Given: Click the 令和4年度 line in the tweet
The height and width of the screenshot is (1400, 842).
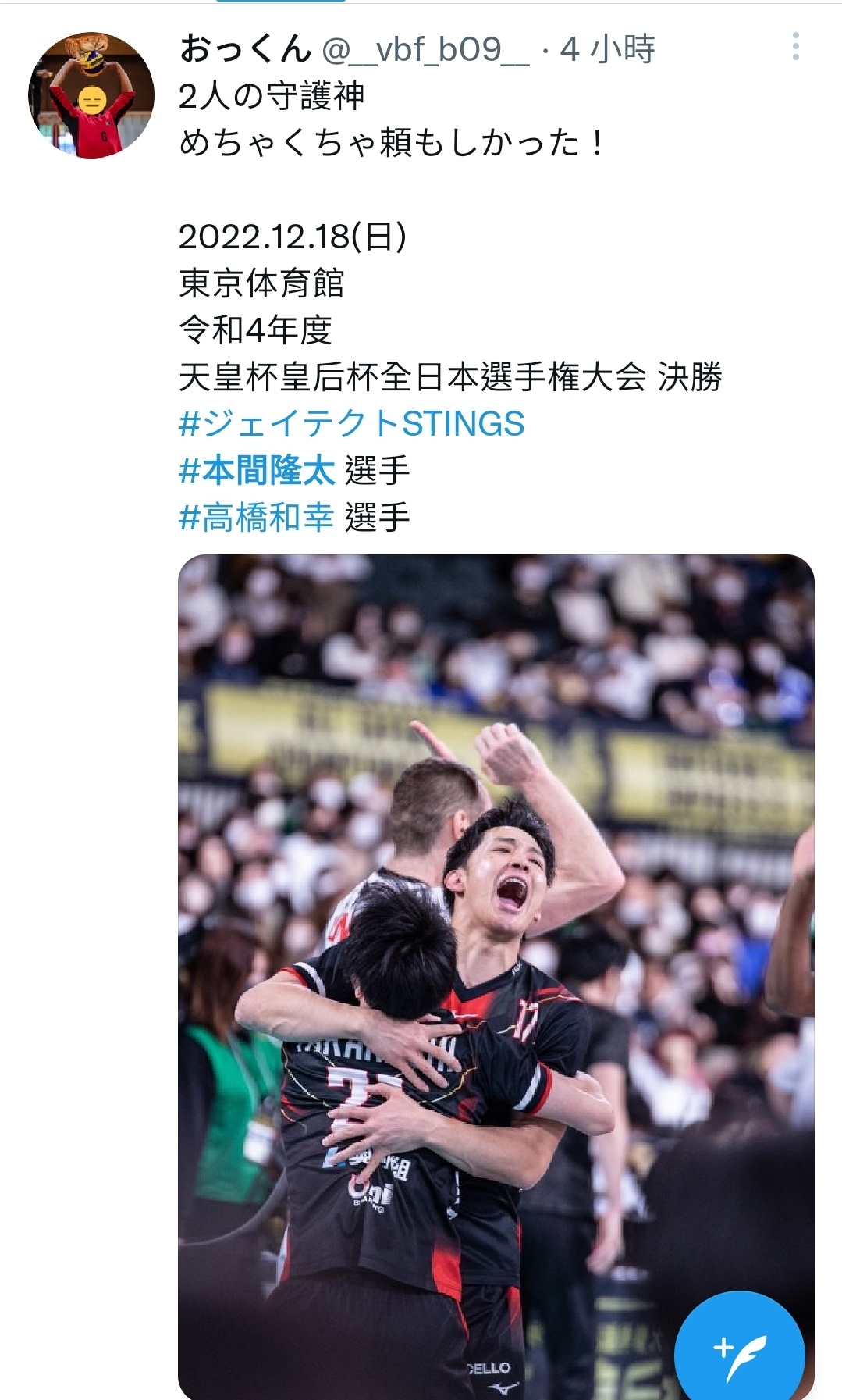Looking at the screenshot, I should point(255,330).
